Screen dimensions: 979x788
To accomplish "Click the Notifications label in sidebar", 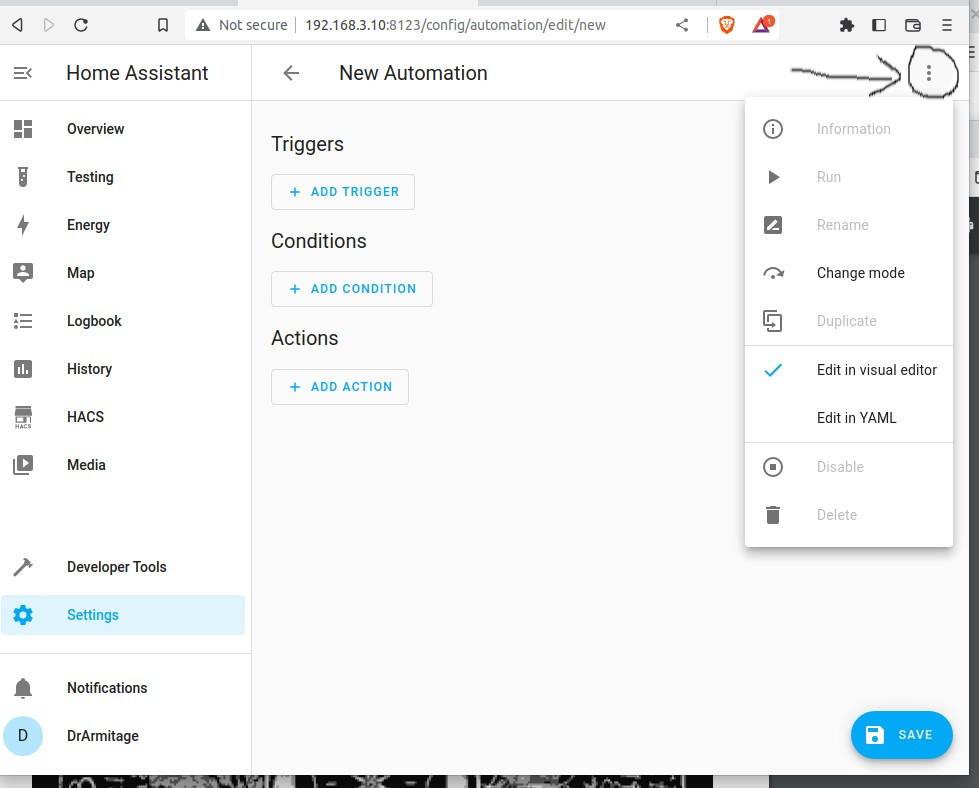I will pos(107,687).
